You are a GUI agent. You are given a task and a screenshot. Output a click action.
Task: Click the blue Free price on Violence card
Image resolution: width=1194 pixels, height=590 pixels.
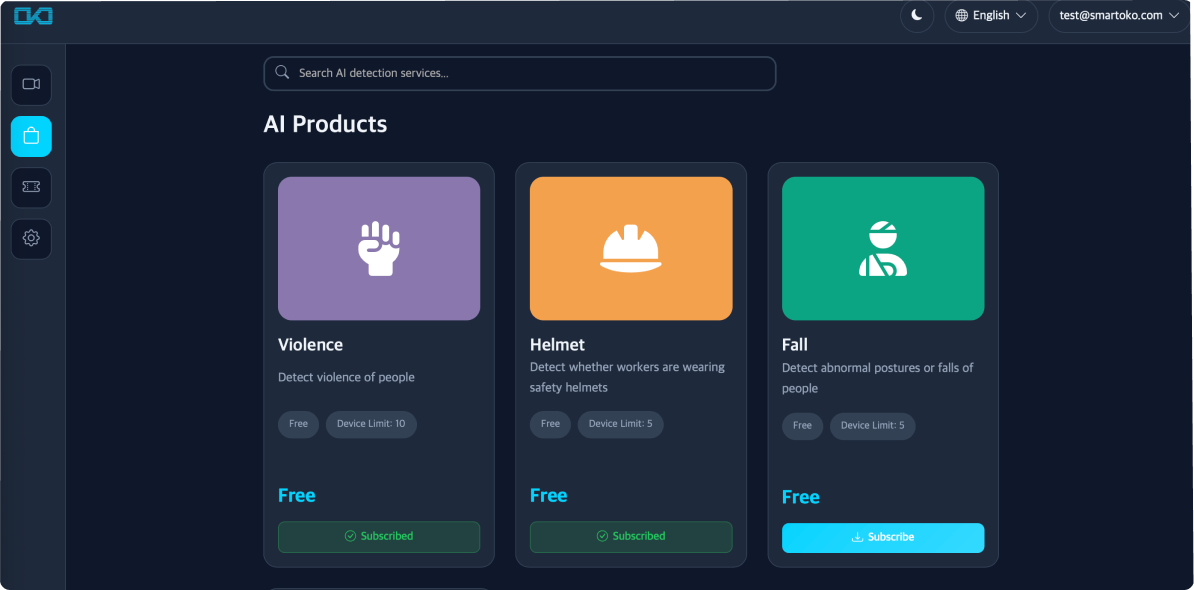[297, 496]
